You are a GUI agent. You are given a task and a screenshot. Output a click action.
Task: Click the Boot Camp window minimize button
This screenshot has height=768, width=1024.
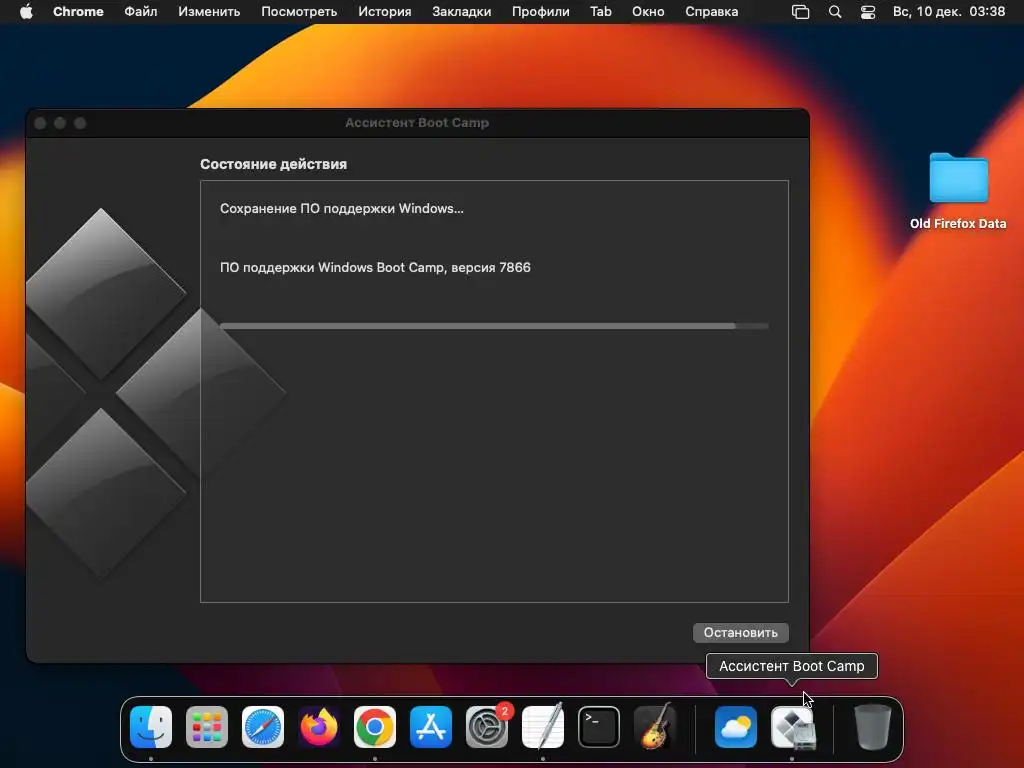(60, 123)
